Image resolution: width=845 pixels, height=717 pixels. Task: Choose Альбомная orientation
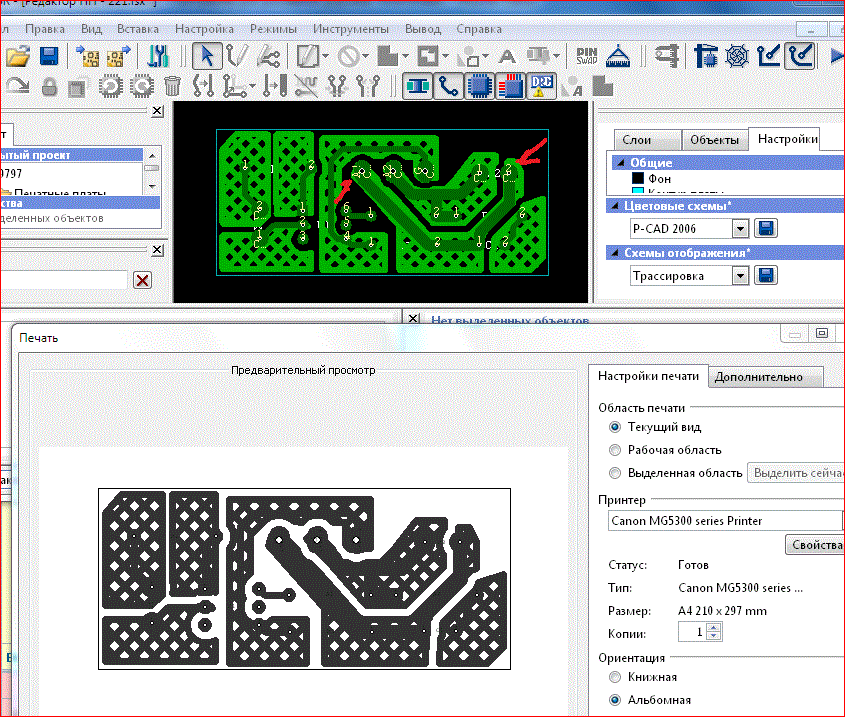[x=614, y=700]
